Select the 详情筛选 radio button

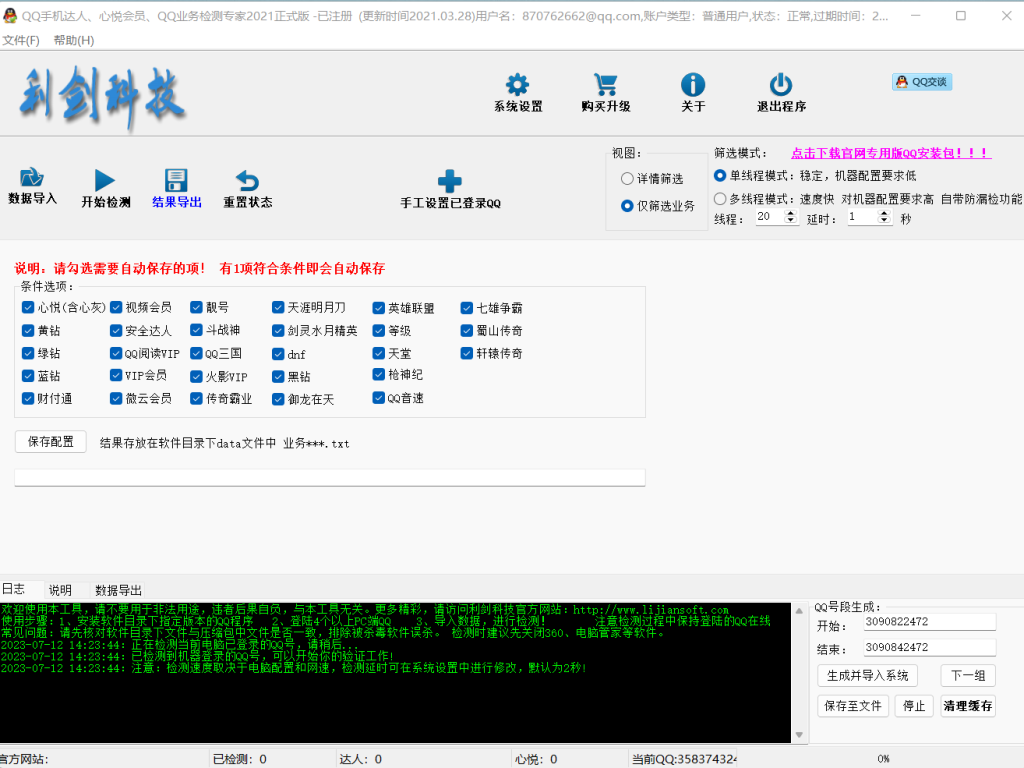click(x=627, y=179)
